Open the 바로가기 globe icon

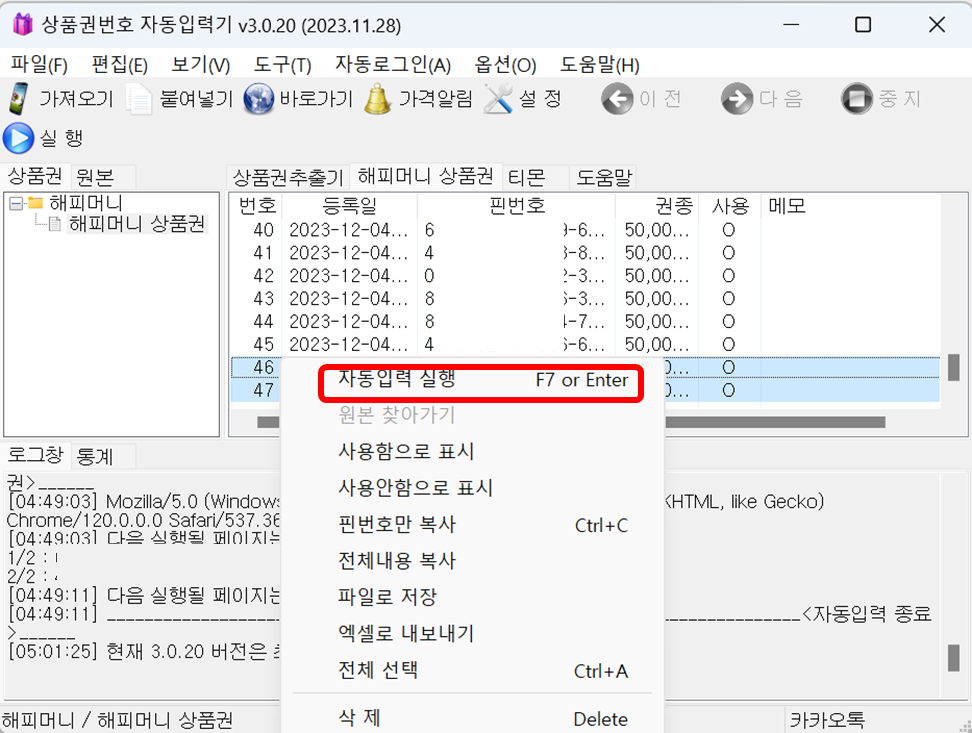[x=258, y=99]
